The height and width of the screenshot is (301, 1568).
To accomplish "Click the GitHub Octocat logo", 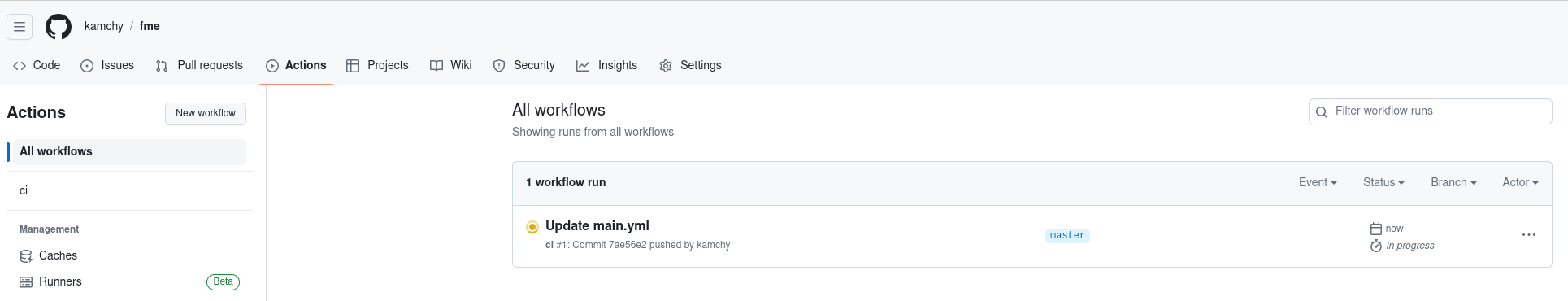I will [59, 27].
